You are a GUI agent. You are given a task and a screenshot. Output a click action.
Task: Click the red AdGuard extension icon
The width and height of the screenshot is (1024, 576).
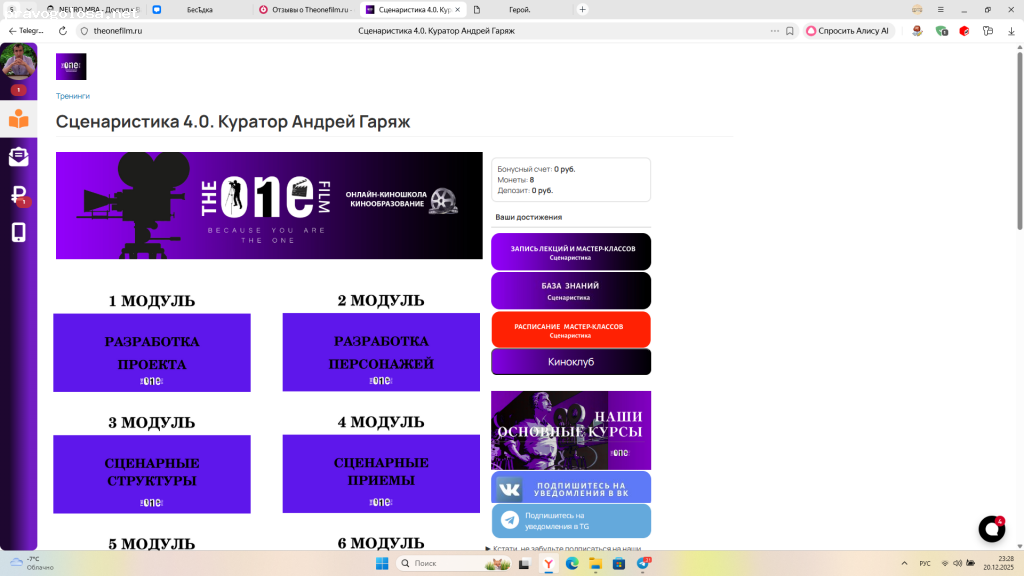962,31
